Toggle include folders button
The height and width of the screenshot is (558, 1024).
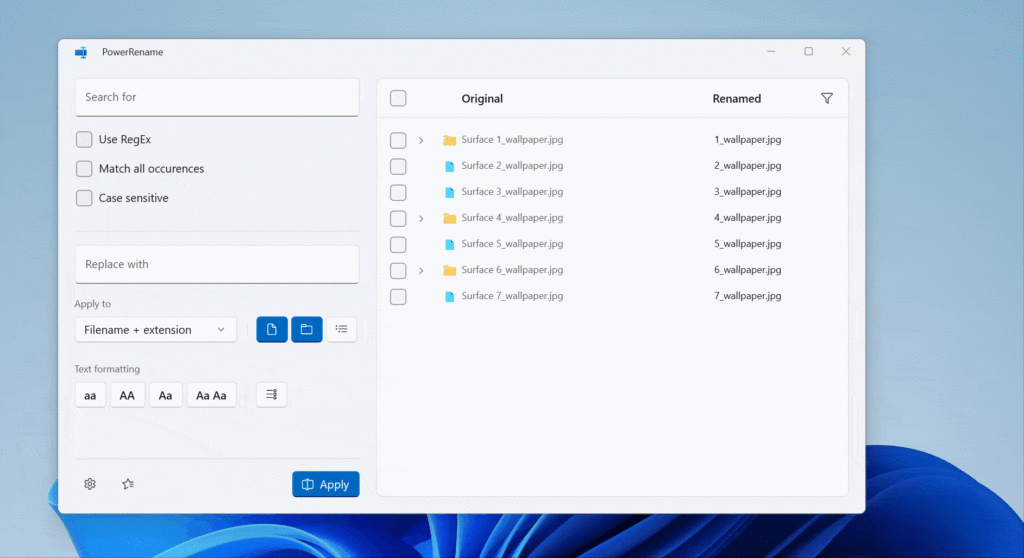pyautogui.click(x=306, y=329)
